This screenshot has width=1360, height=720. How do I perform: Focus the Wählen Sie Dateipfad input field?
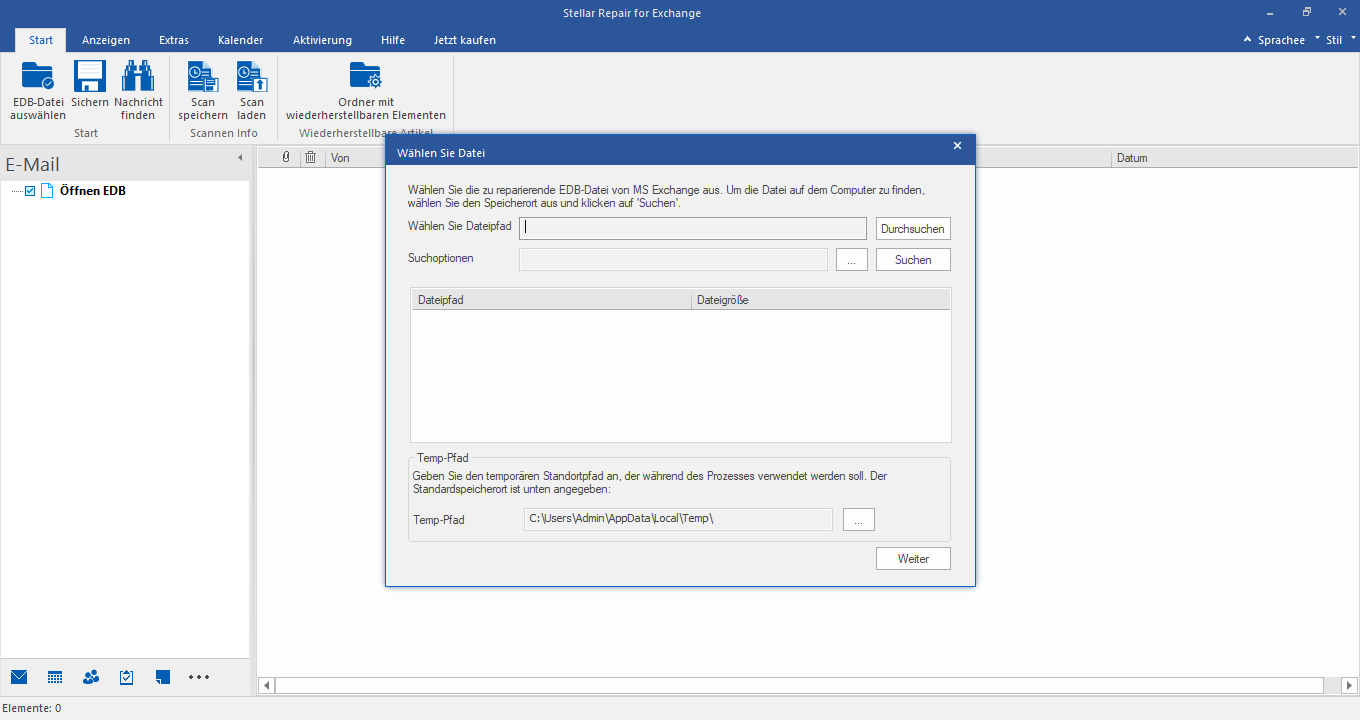[693, 228]
